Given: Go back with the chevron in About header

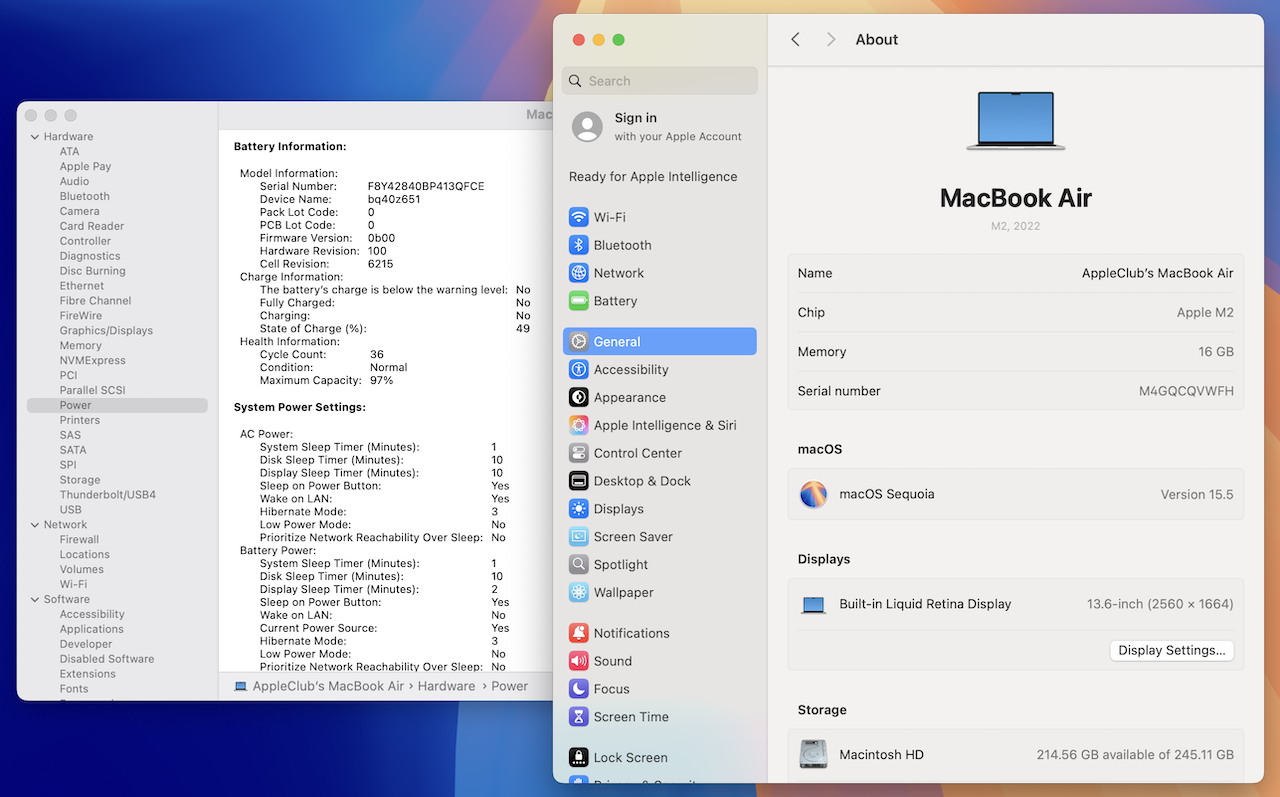Looking at the screenshot, I should (795, 39).
